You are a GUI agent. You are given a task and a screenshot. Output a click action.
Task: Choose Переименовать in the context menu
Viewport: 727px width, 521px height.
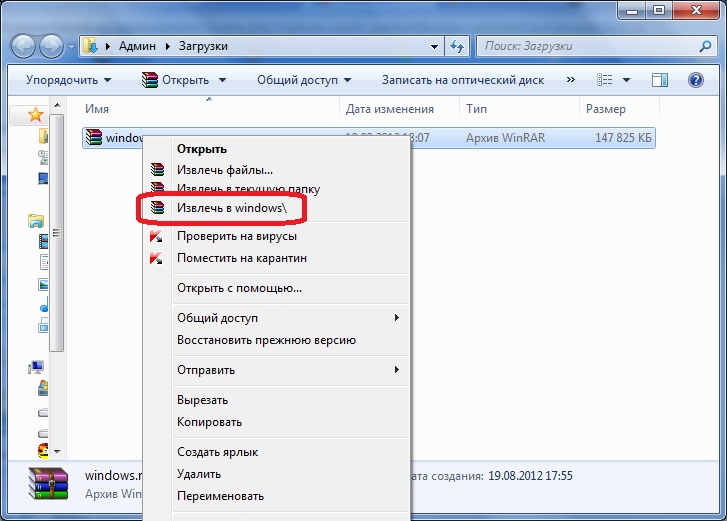pyautogui.click(x=220, y=496)
